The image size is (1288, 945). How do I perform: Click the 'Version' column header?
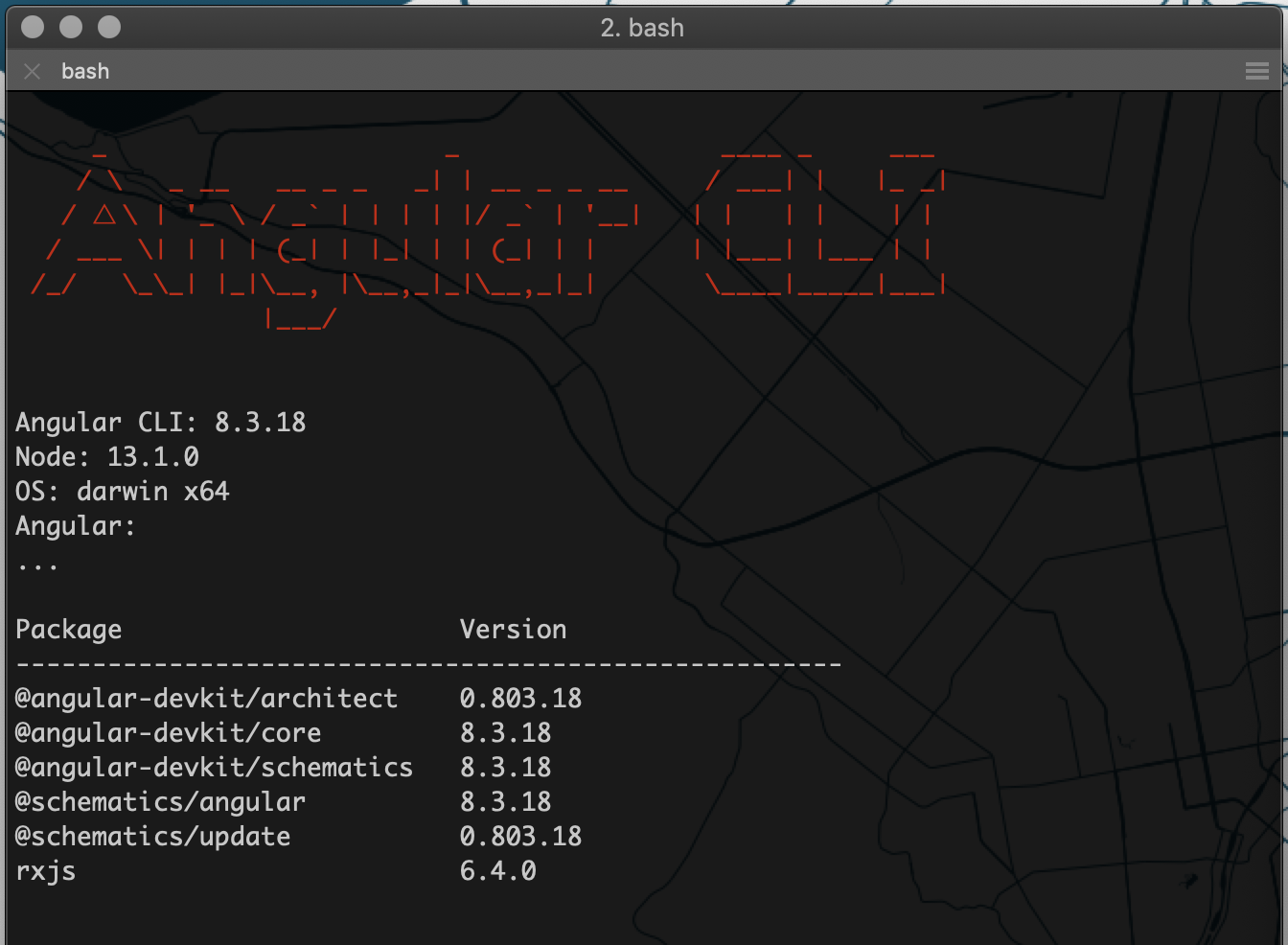pyautogui.click(x=514, y=629)
